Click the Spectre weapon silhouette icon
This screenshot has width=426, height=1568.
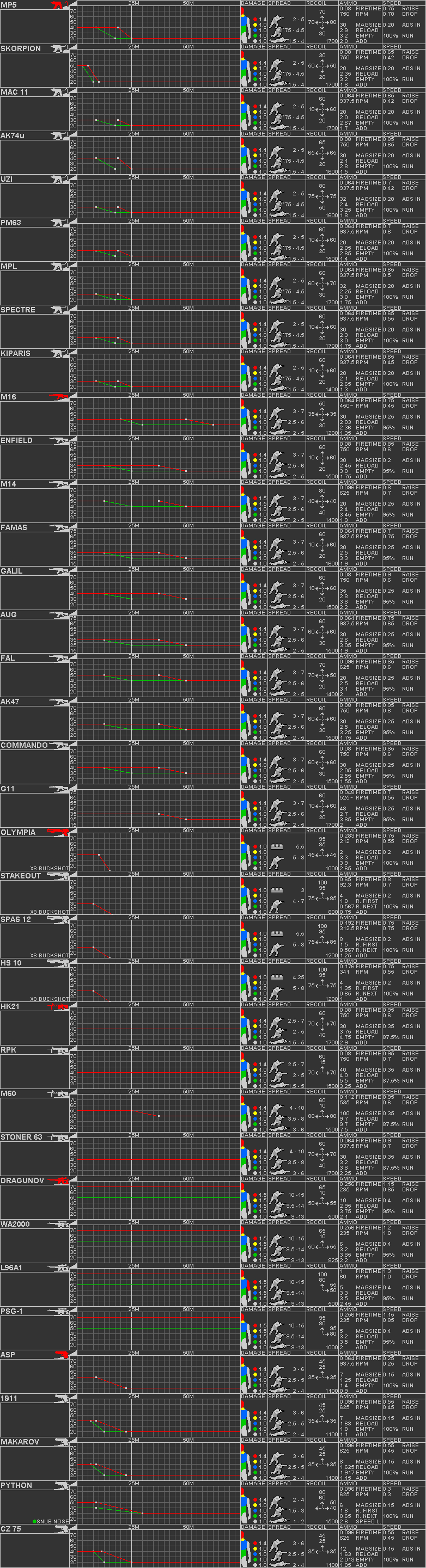coord(60,310)
